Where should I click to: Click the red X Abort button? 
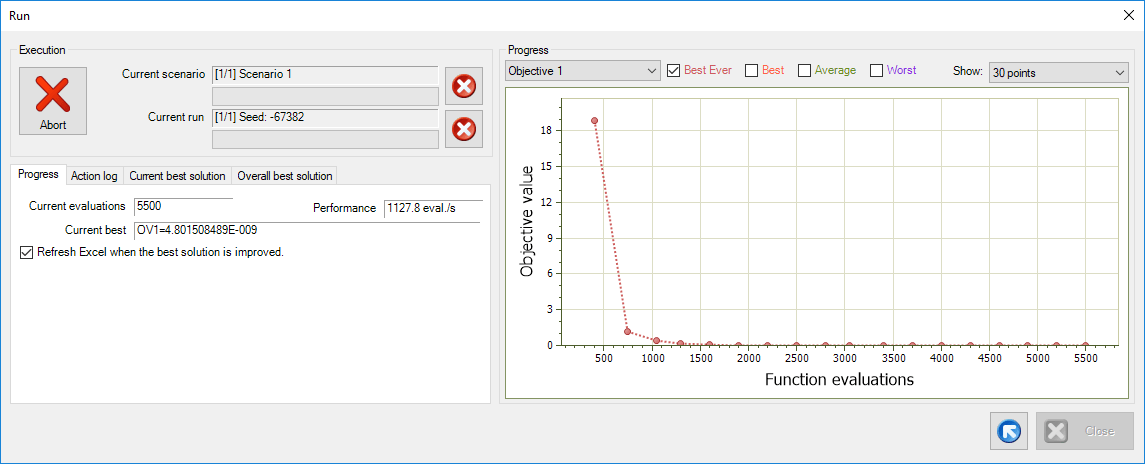pos(53,101)
